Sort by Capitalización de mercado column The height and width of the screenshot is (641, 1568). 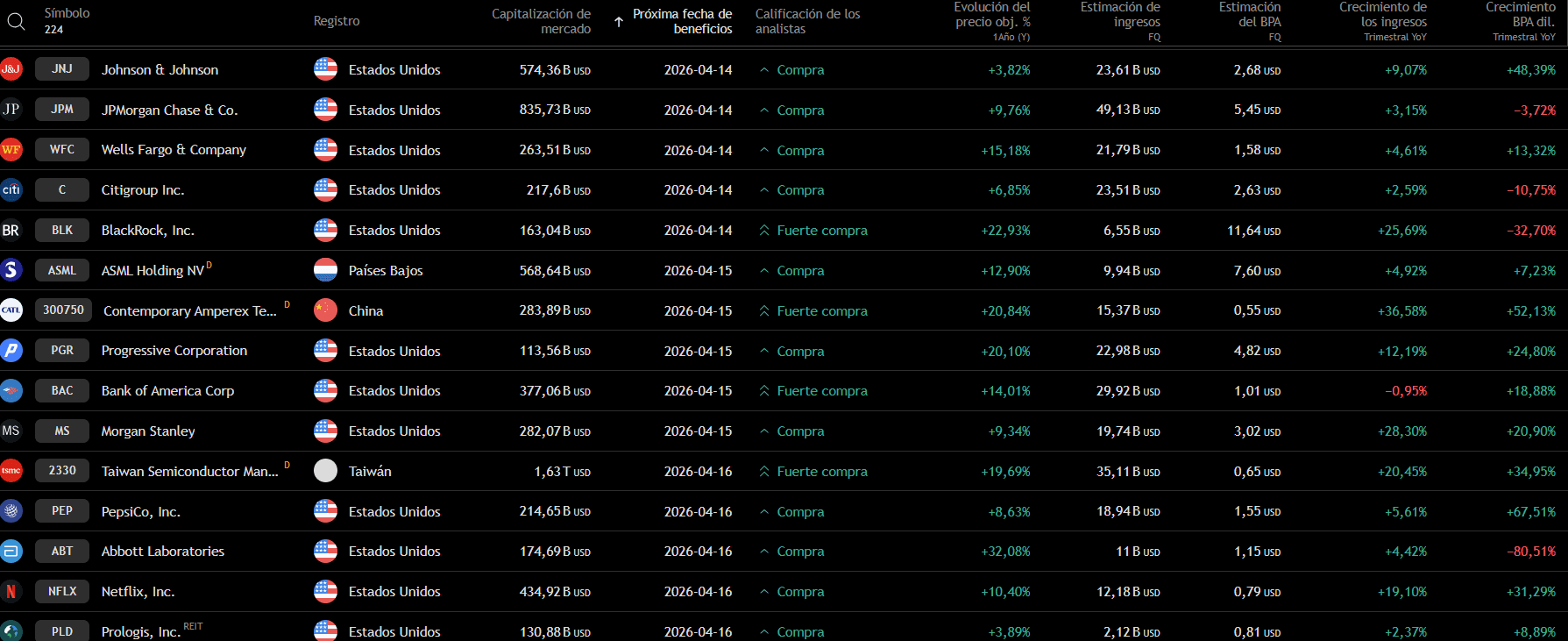coord(541,21)
